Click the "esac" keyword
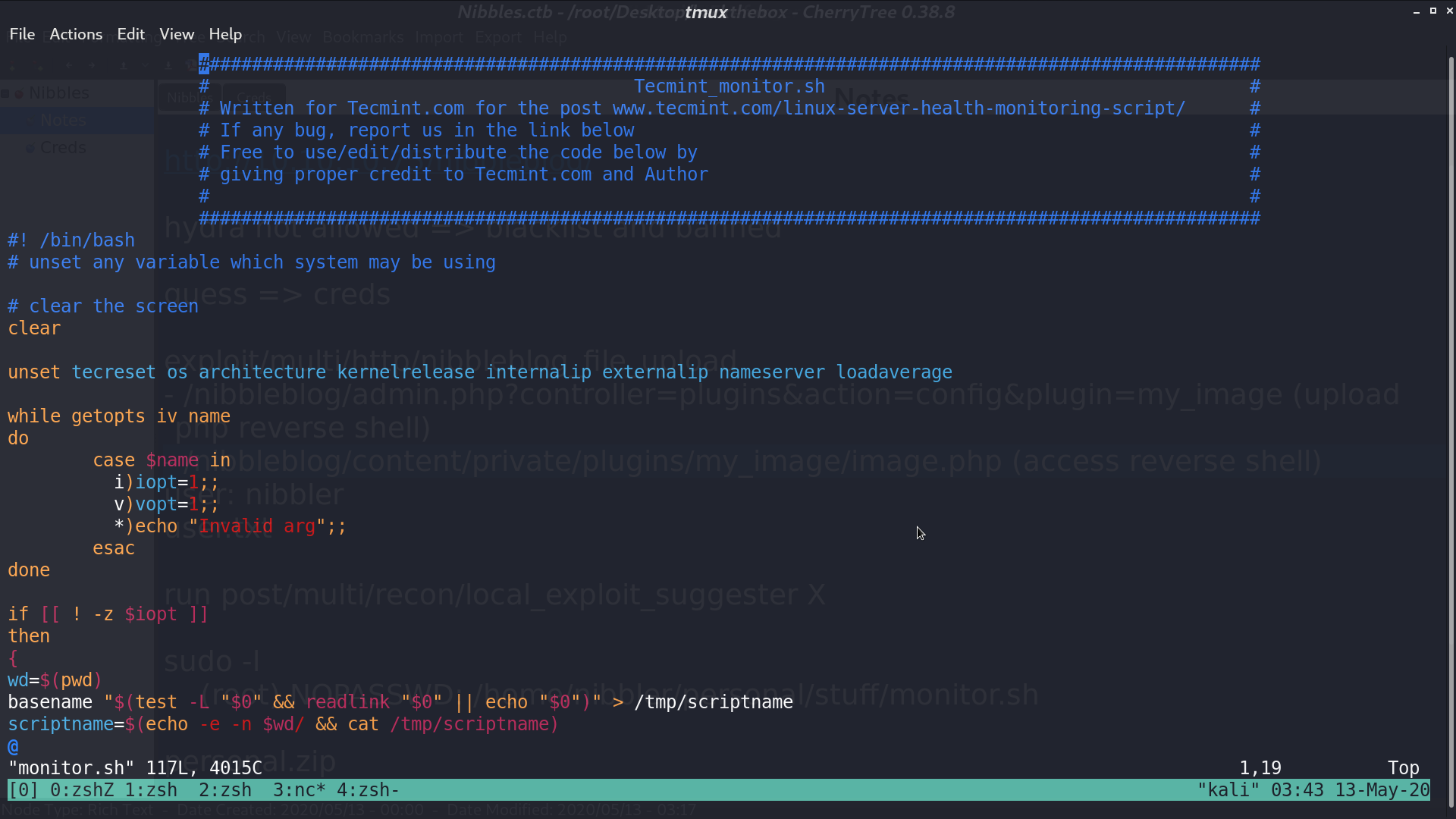Screen dimensions: 1456x819 pyautogui.click(x=114, y=548)
